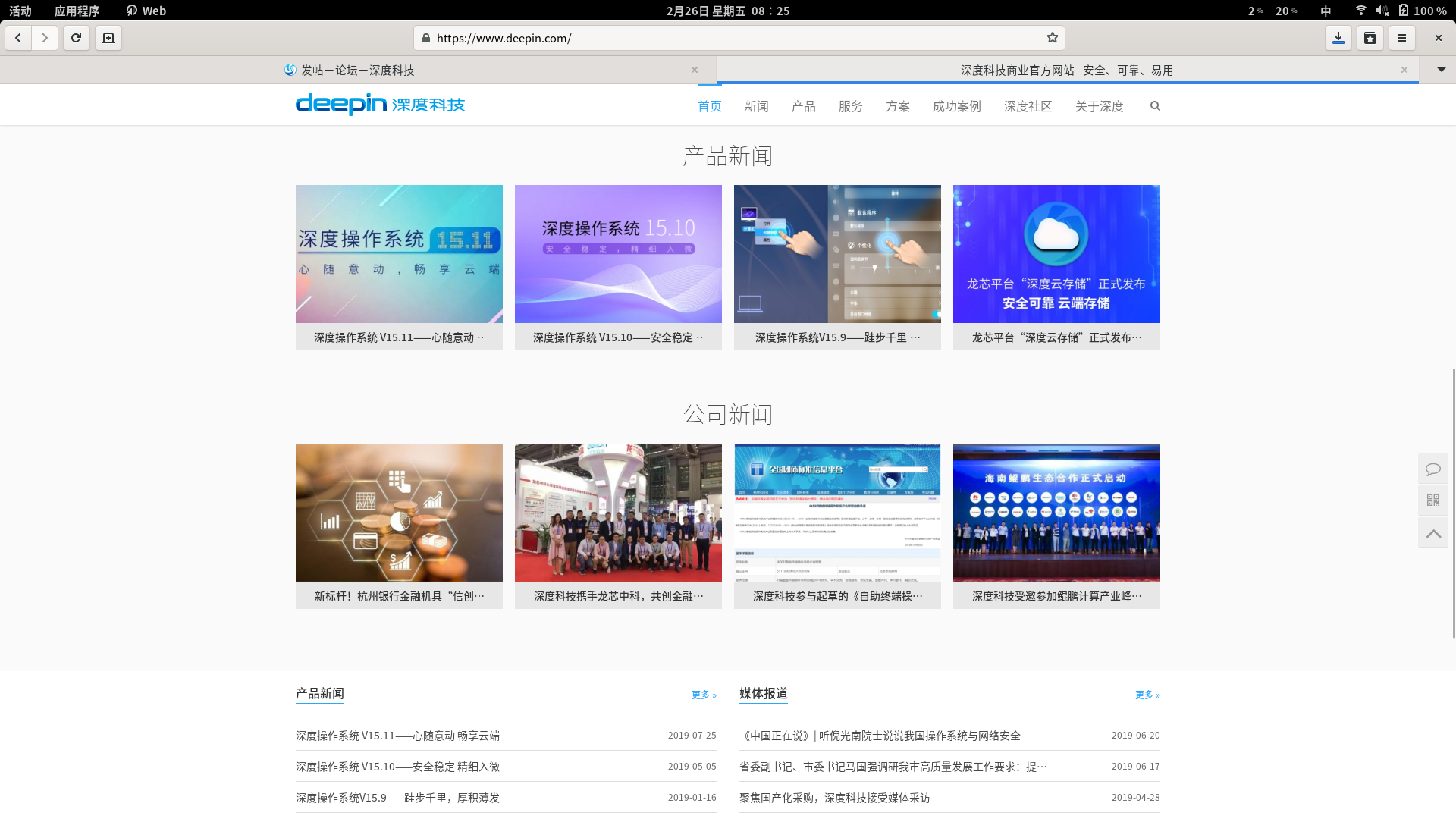Open the 深度操作系统 V15.10 news list link
Image resolution: width=1456 pixels, height=819 pixels.
397,767
